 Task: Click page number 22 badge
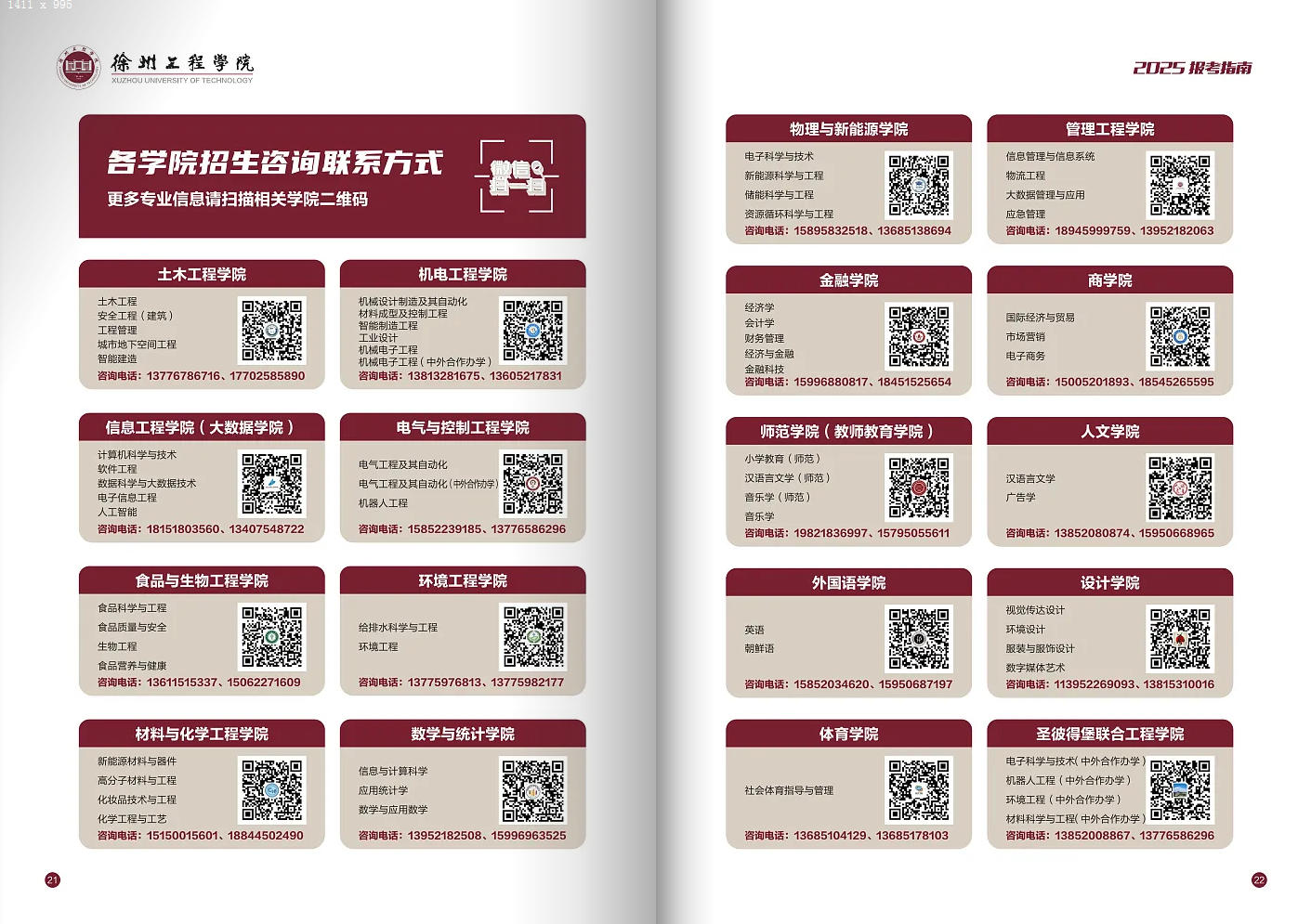coord(1259,880)
